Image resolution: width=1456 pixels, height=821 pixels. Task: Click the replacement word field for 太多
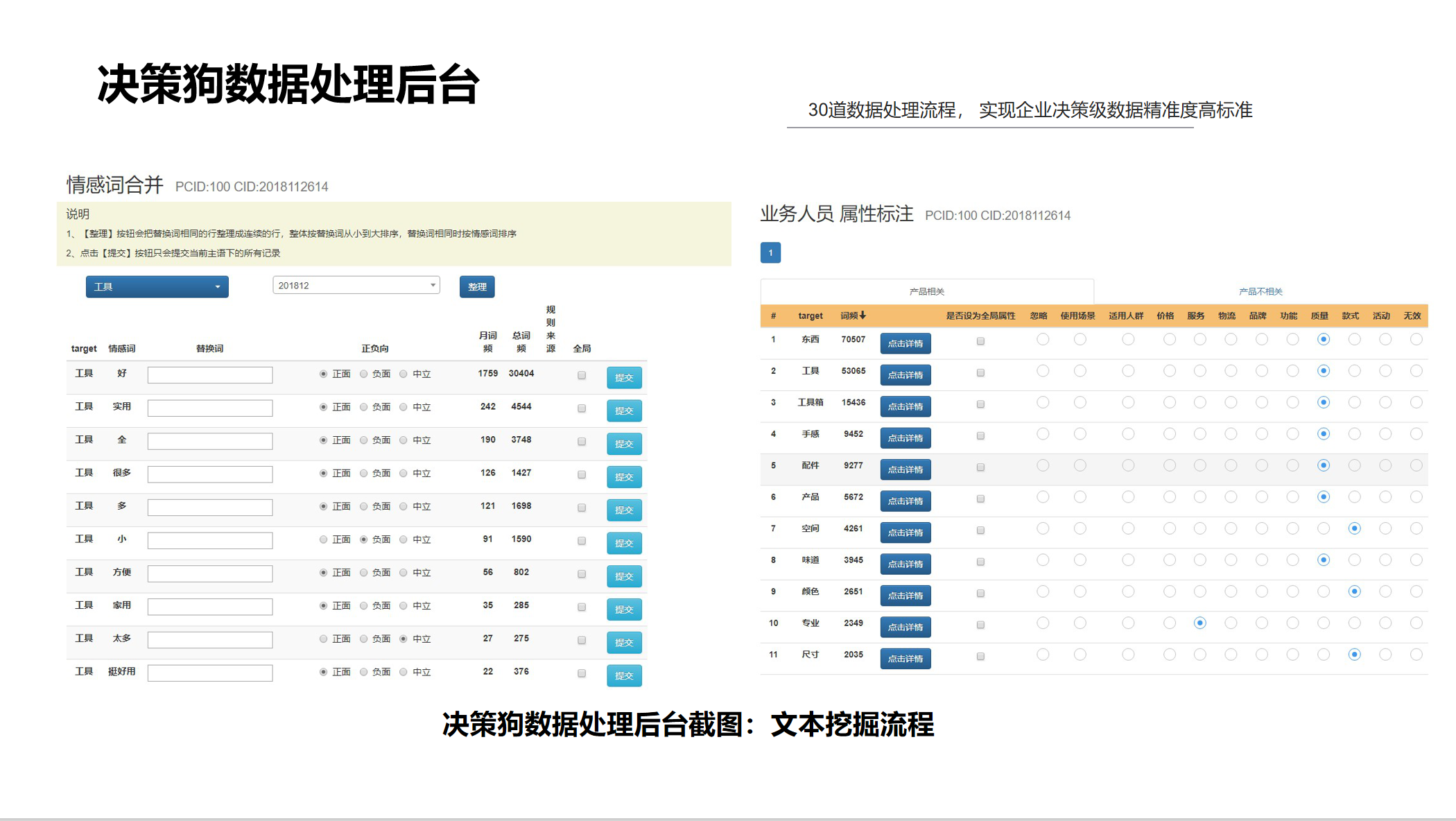[210, 639]
